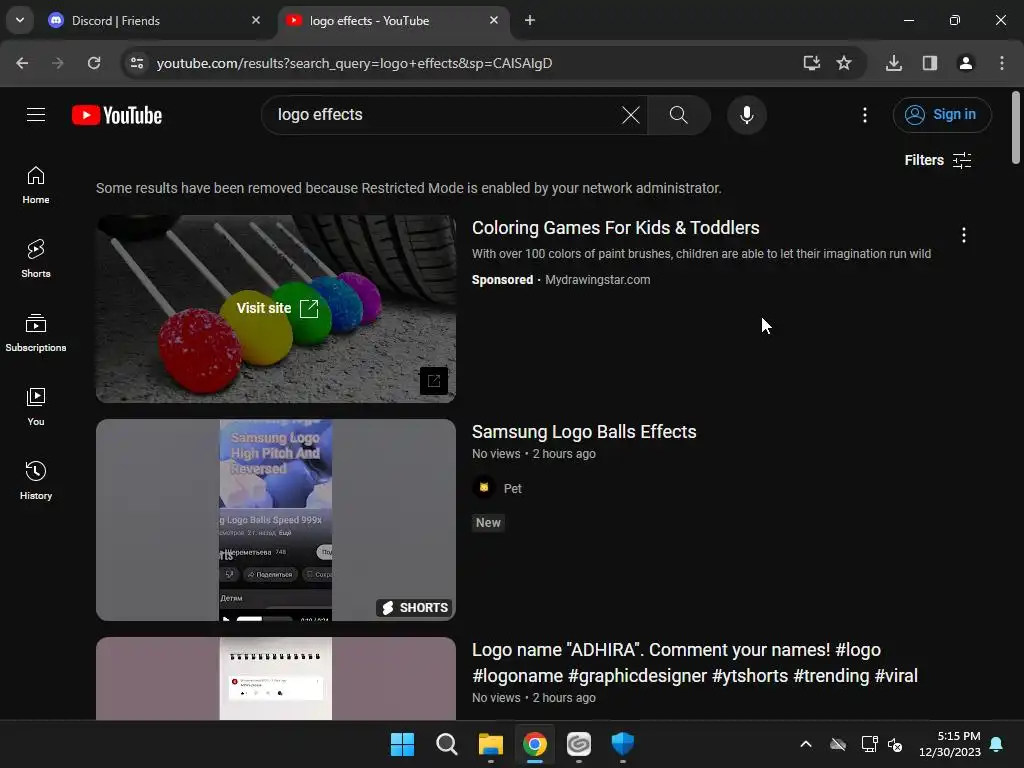Show hidden system tray icons
1024x768 pixels.
tap(806, 744)
